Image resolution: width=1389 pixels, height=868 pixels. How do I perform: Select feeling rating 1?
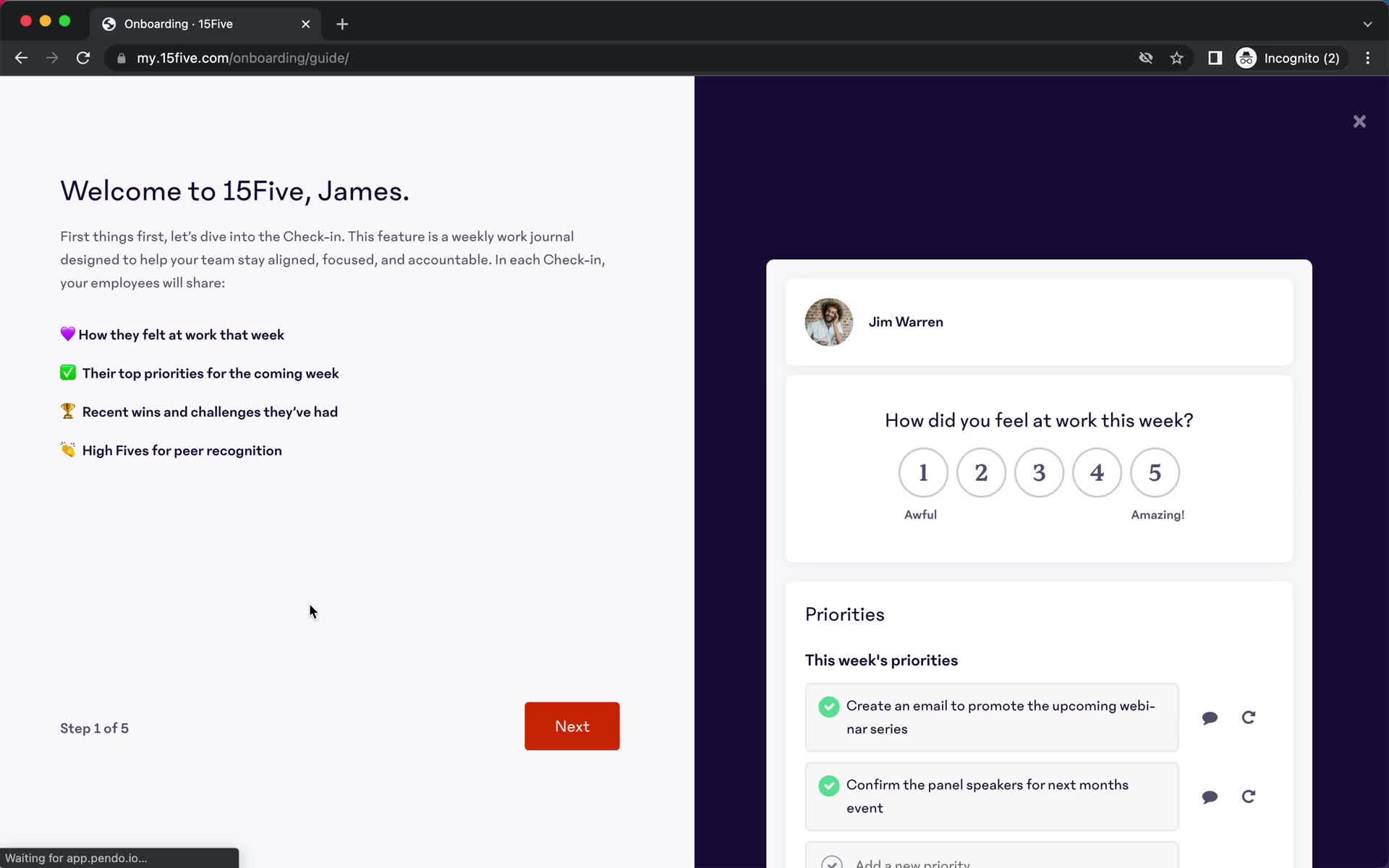[923, 472]
